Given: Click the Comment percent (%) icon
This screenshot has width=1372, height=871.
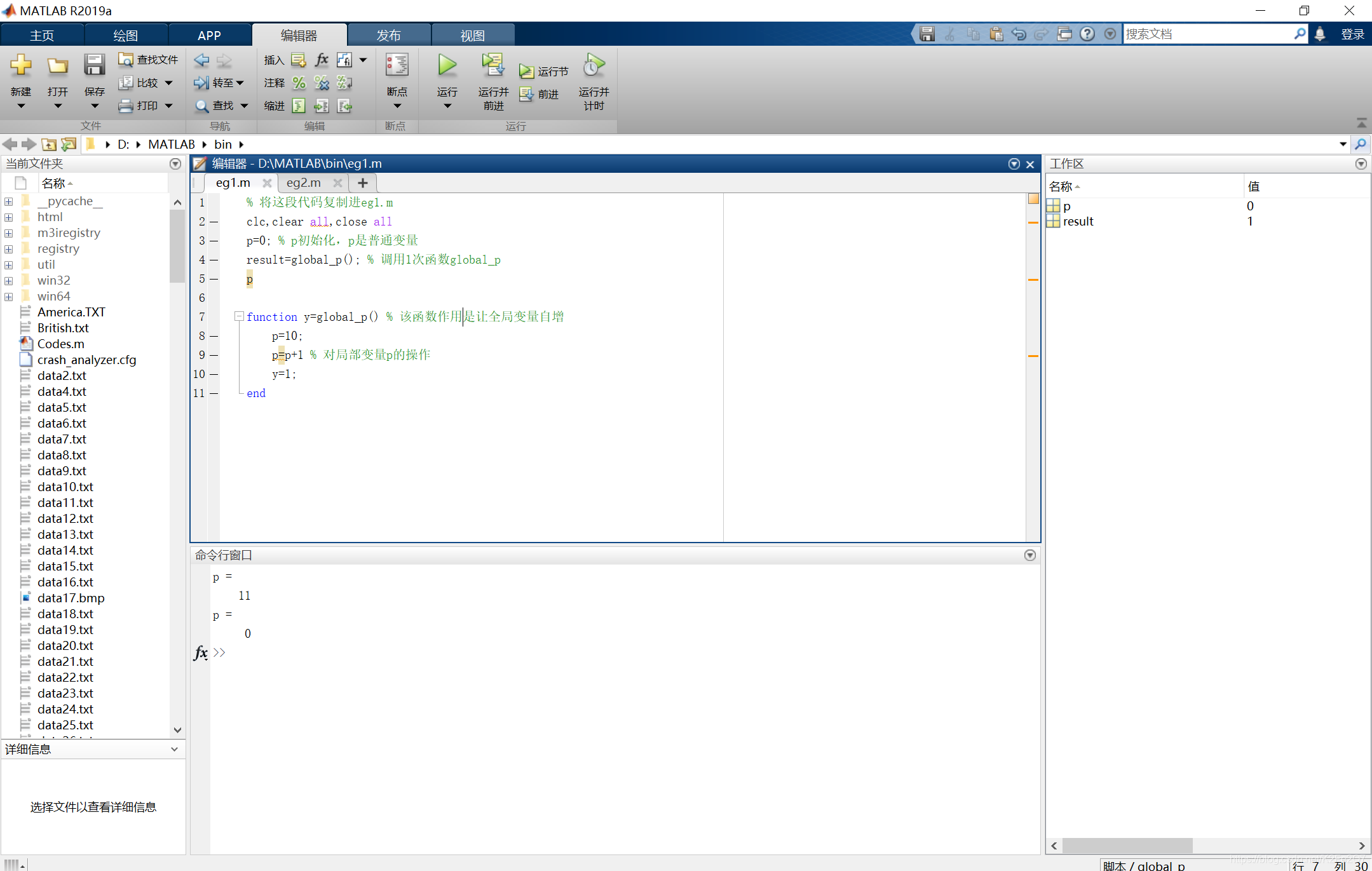Looking at the screenshot, I should tap(299, 83).
